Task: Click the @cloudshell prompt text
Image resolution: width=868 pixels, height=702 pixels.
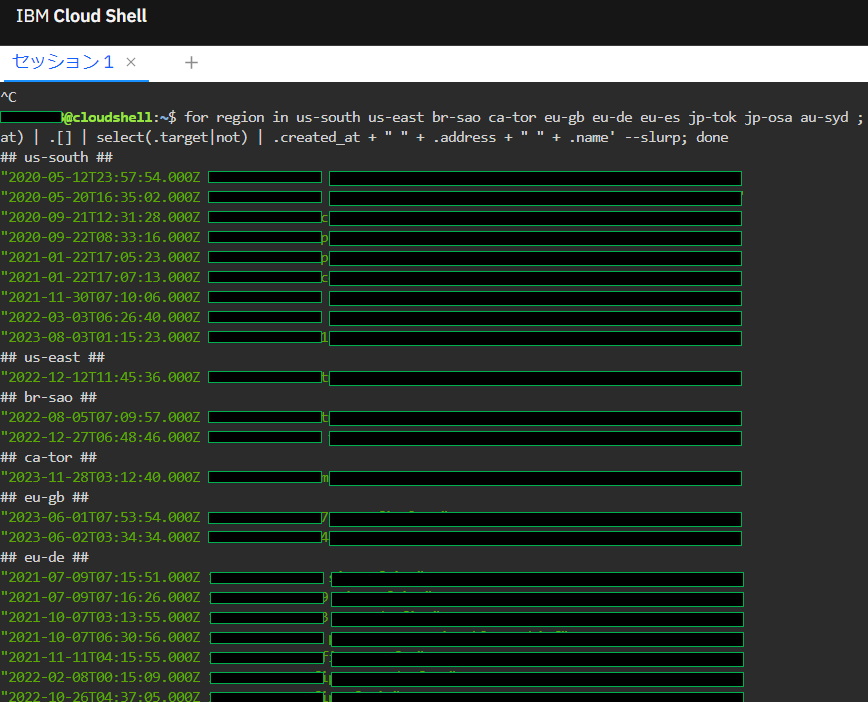Action: [x=108, y=117]
